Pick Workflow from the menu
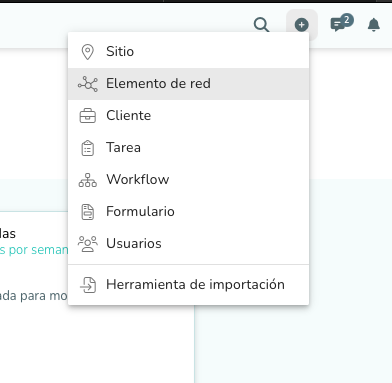 point(188,180)
